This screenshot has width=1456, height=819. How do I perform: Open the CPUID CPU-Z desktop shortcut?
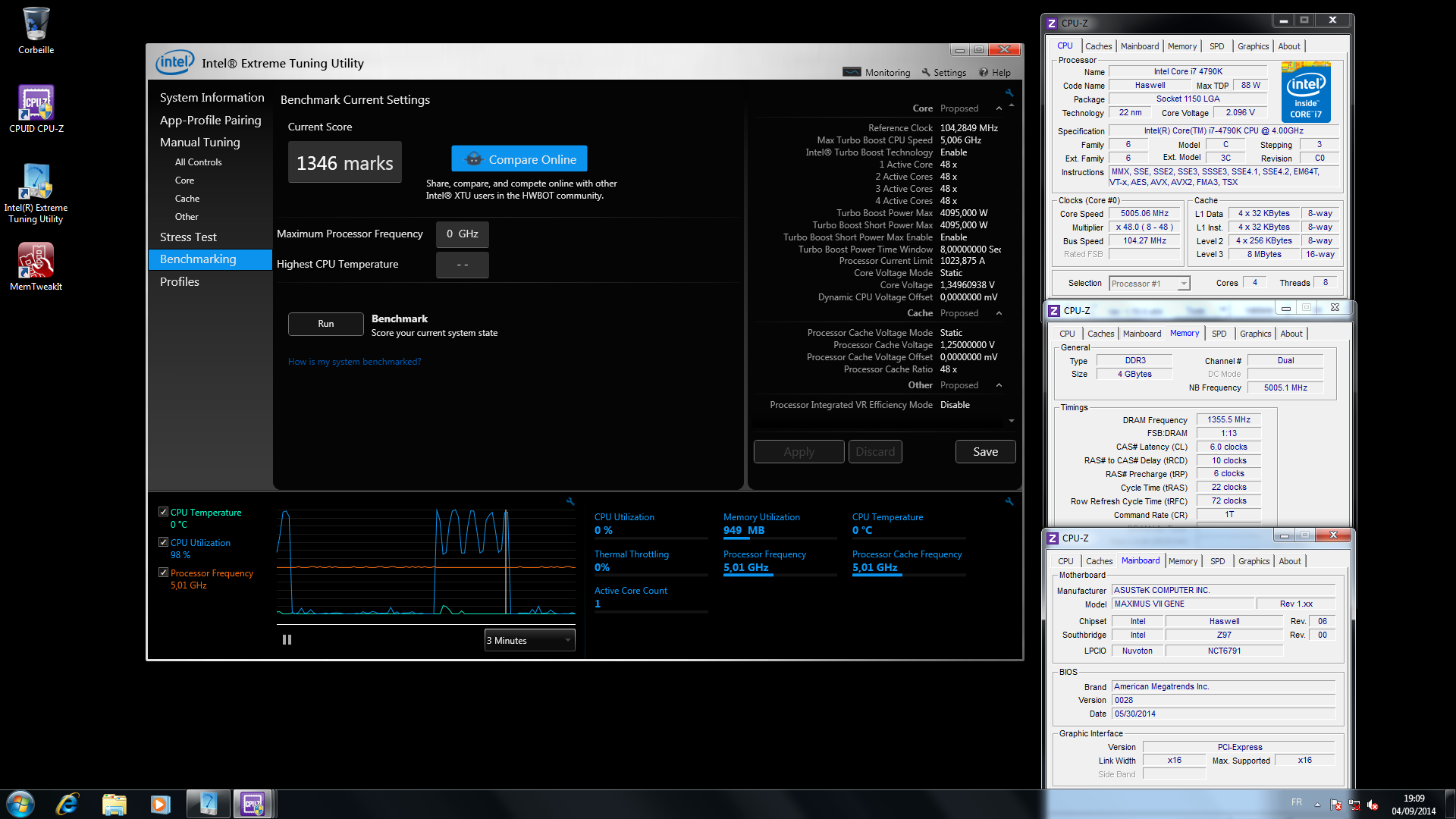36,108
